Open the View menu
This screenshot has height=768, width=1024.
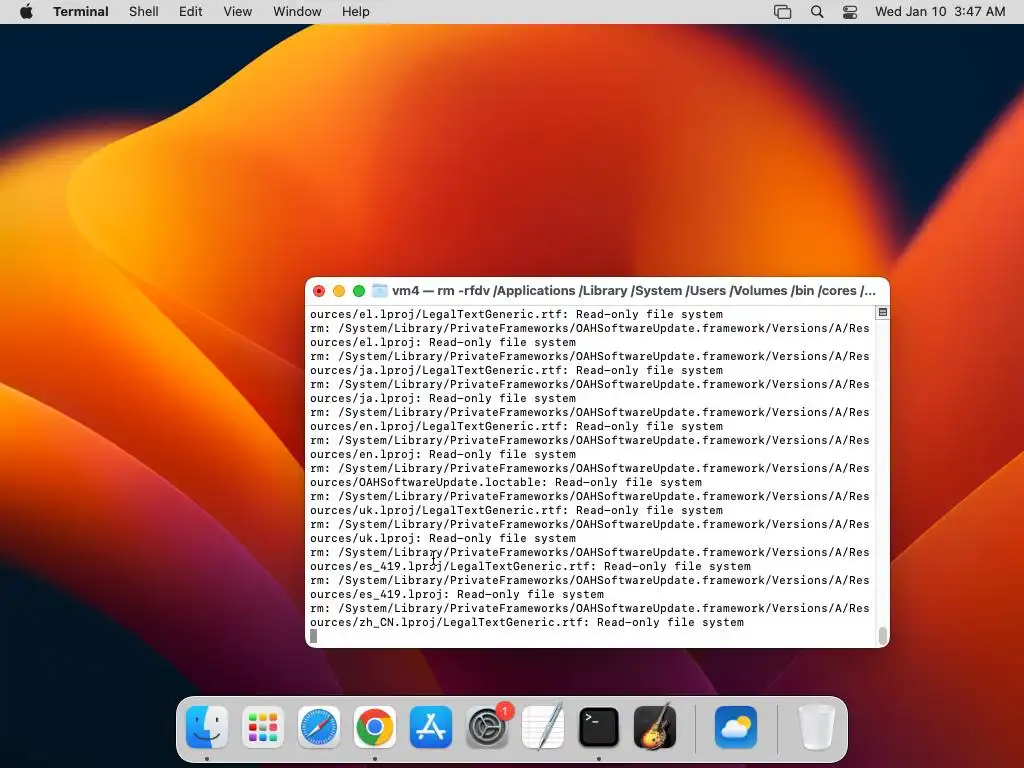(x=238, y=12)
